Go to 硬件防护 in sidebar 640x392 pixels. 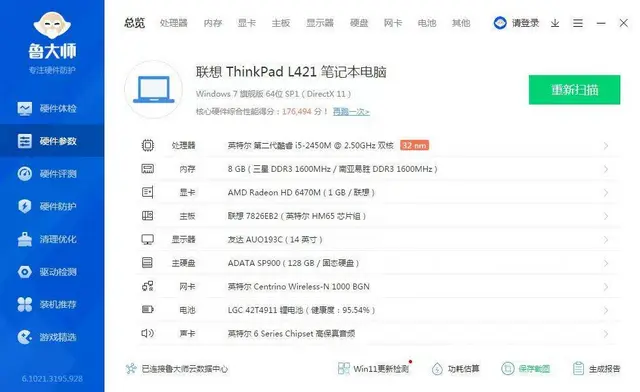(52, 206)
